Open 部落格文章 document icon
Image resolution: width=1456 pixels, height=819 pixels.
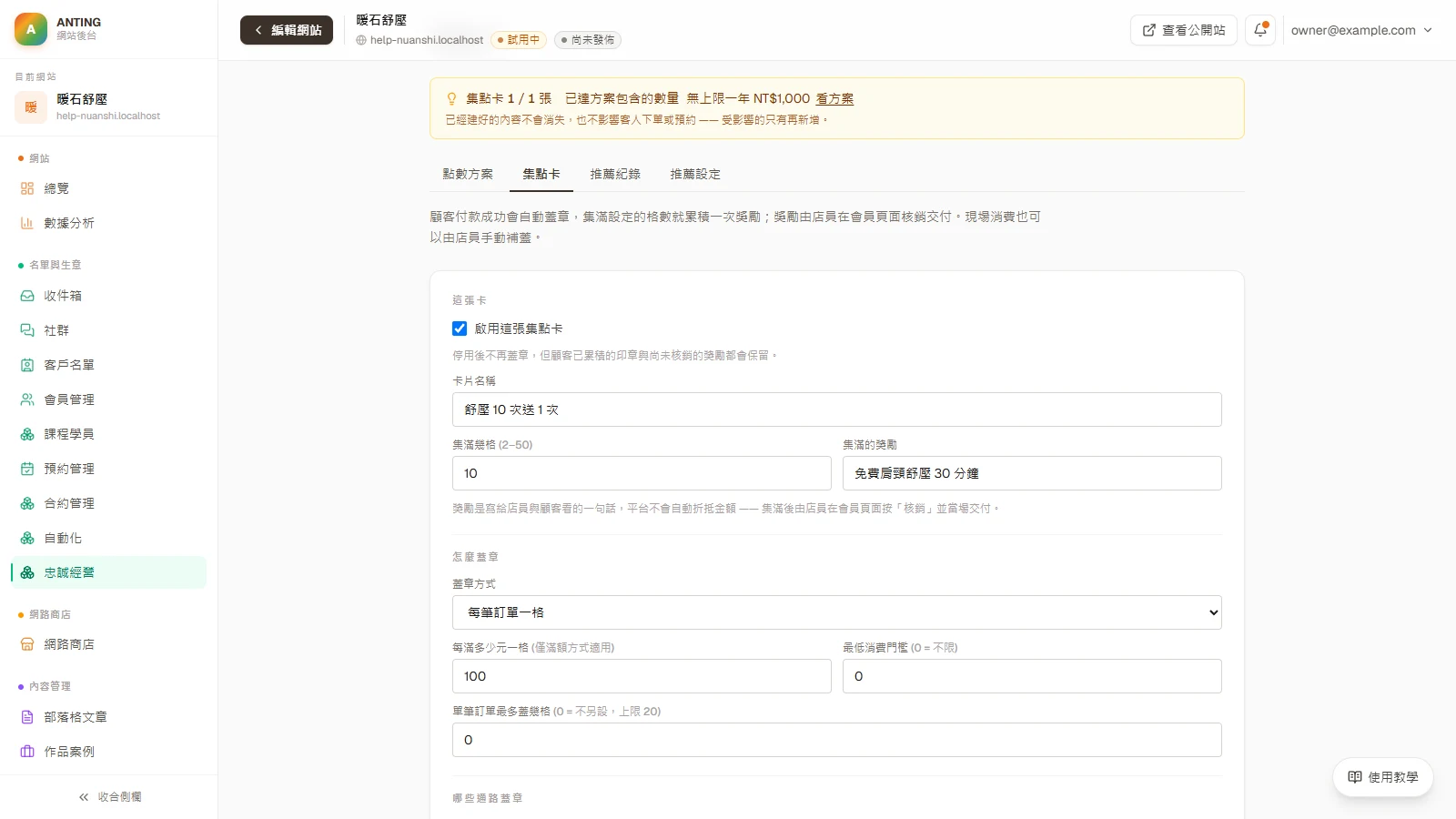click(27, 717)
